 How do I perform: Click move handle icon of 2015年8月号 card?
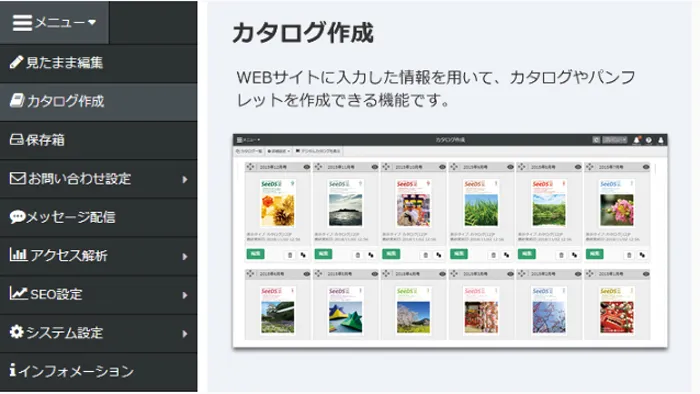[x=522, y=167]
